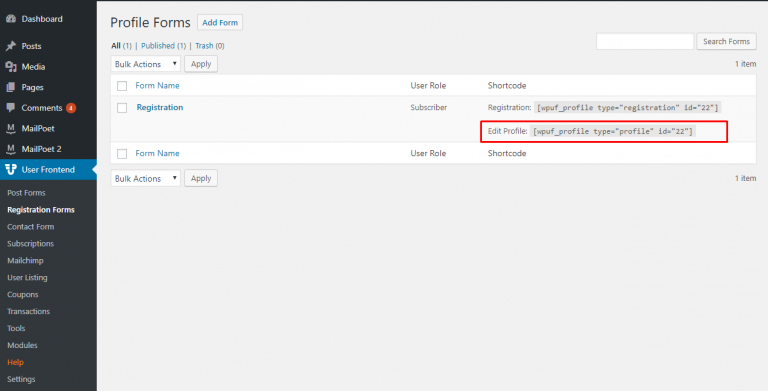Click the Dashboard gauge icon

pos(11,19)
